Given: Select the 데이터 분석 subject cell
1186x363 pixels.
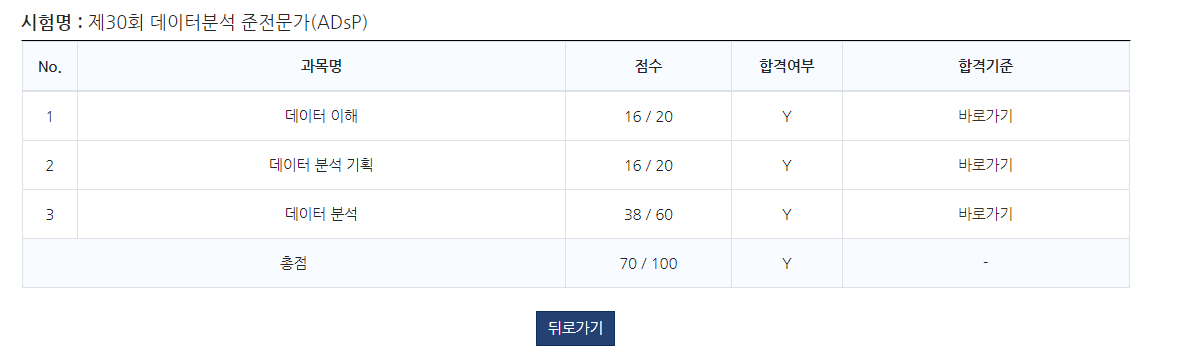Looking at the screenshot, I should pos(321,214).
